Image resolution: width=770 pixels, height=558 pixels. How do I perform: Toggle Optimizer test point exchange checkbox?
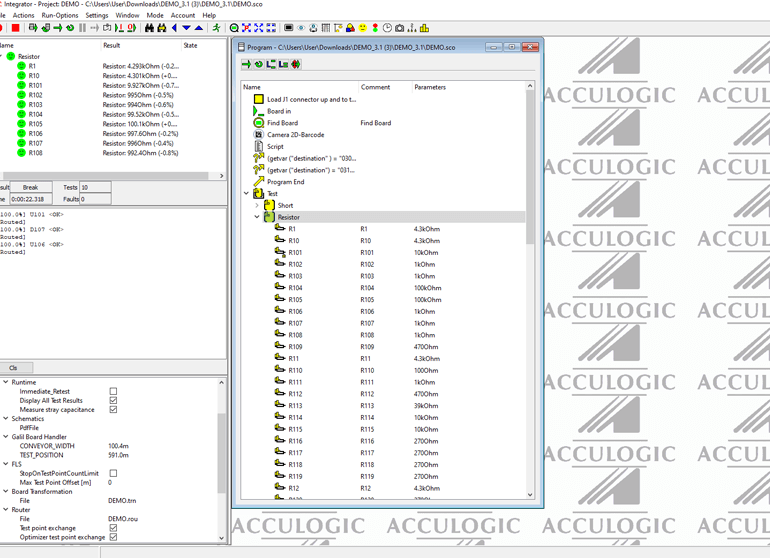tap(113, 537)
